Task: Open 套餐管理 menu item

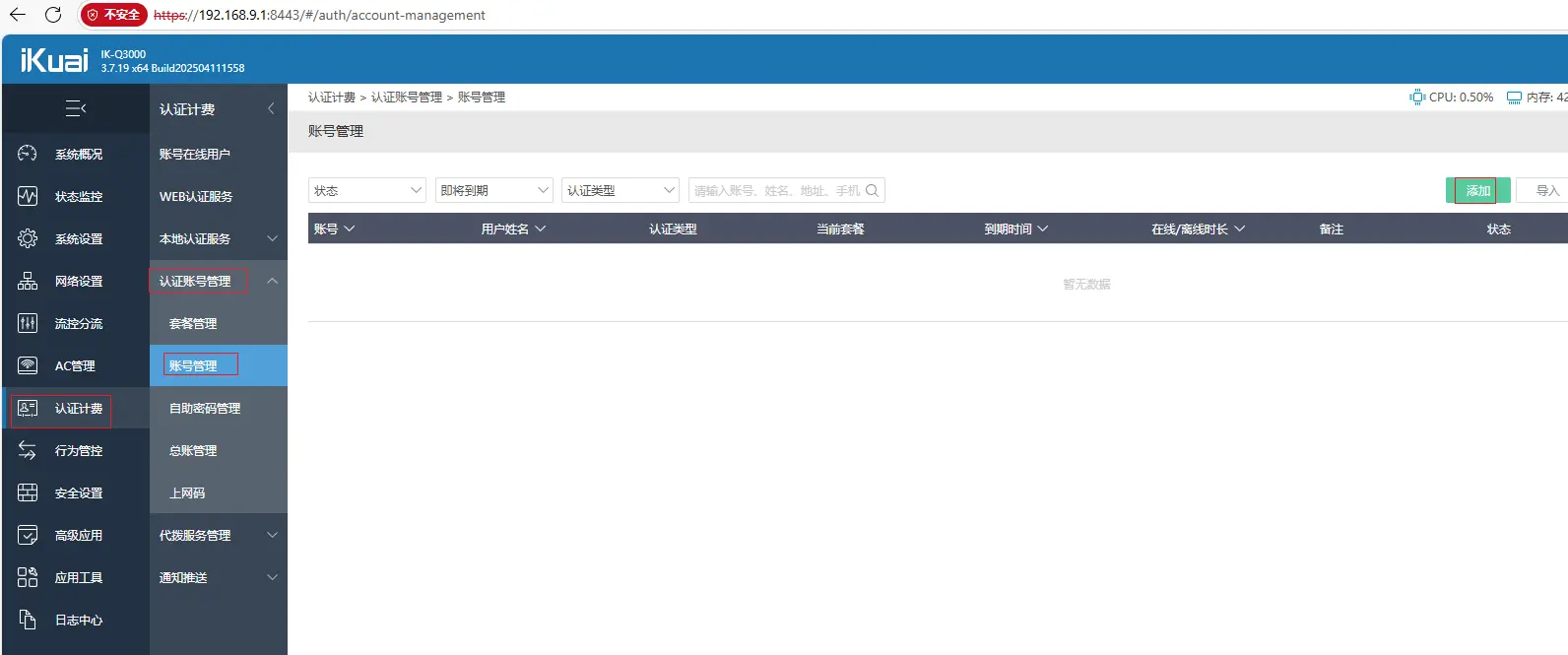Action: [193, 323]
